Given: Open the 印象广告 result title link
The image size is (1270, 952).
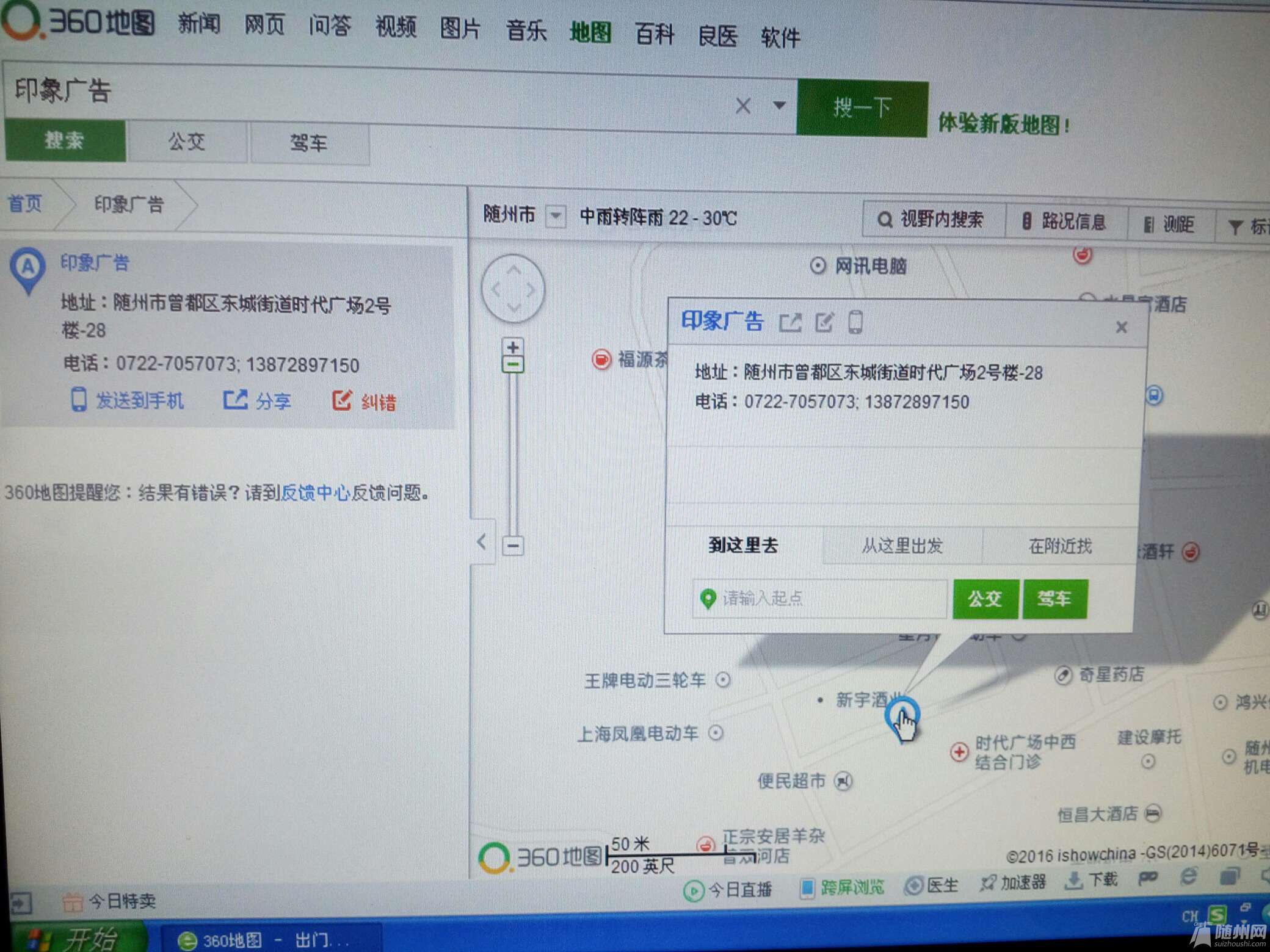Looking at the screenshot, I should pos(95,263).
